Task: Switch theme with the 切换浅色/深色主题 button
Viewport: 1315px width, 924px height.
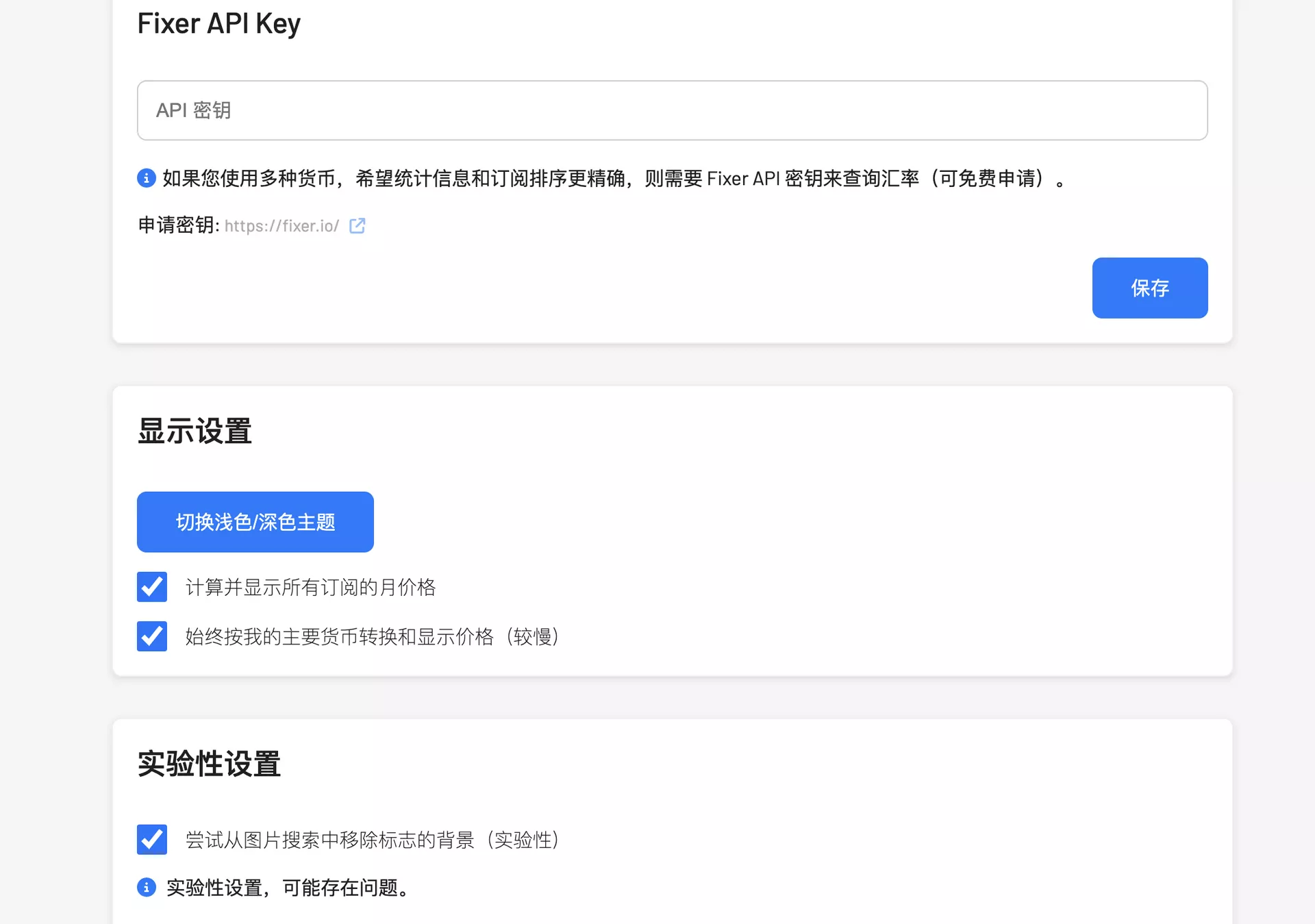Action: tap(255, 522)
